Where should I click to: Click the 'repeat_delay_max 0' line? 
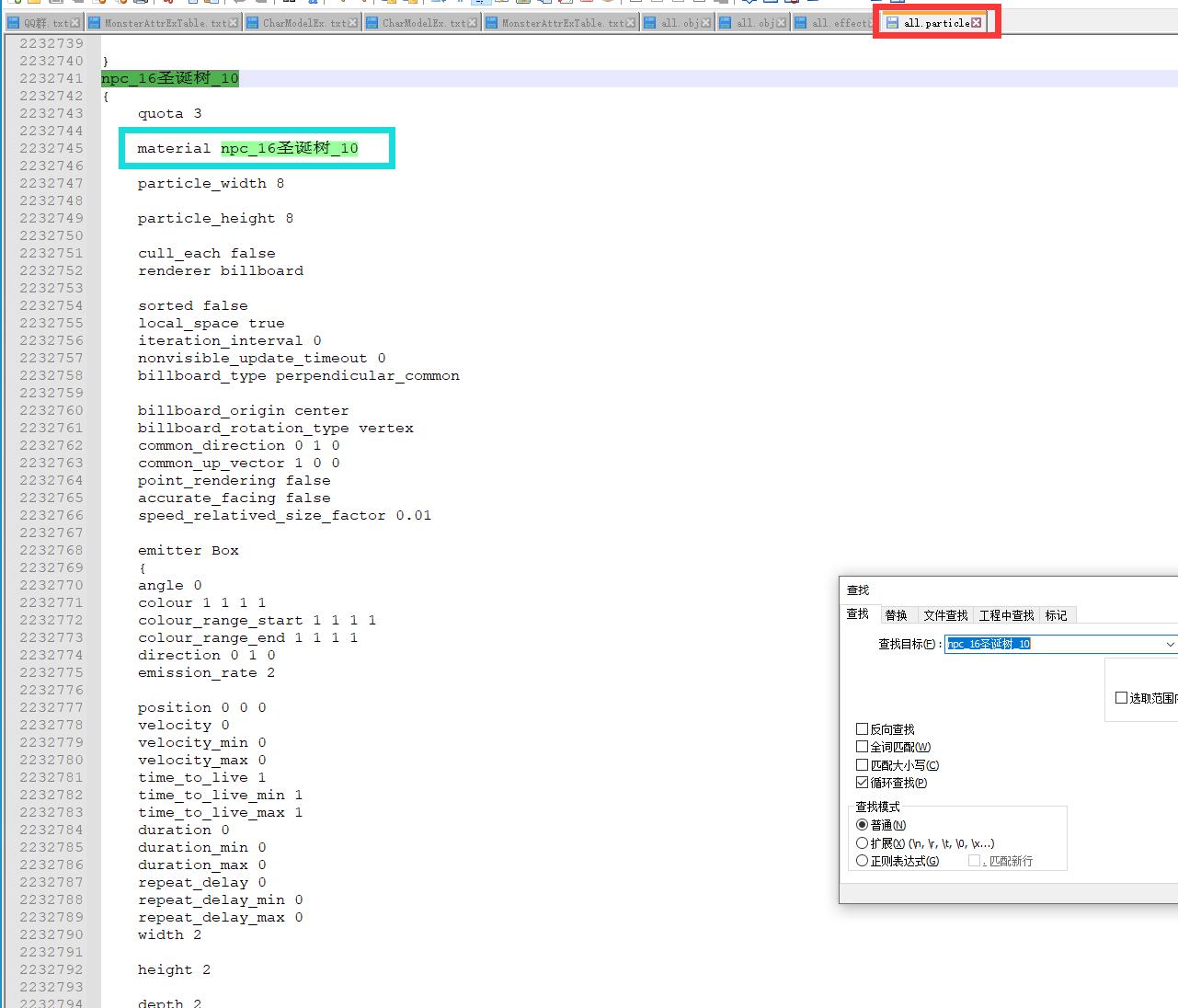[x=221, y=917]
